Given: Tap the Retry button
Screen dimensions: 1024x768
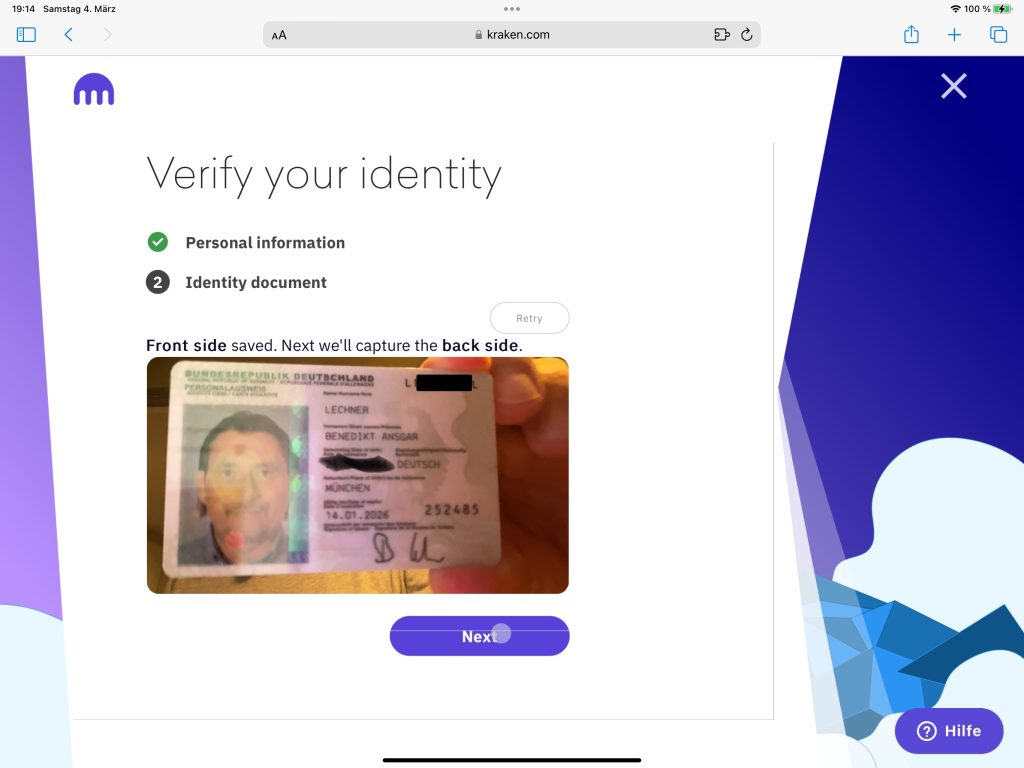Looking at the screenshot, I should pos(530,318).
